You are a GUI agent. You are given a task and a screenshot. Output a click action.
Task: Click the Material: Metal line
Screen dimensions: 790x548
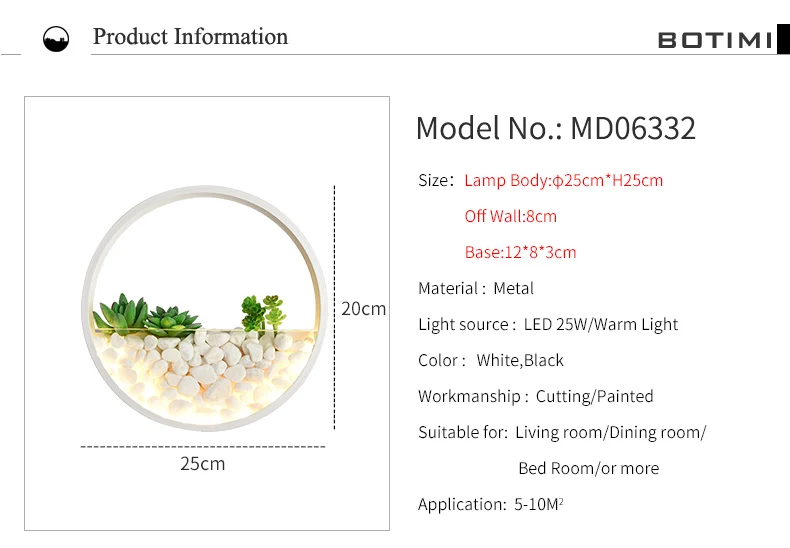tap(476, 288)
